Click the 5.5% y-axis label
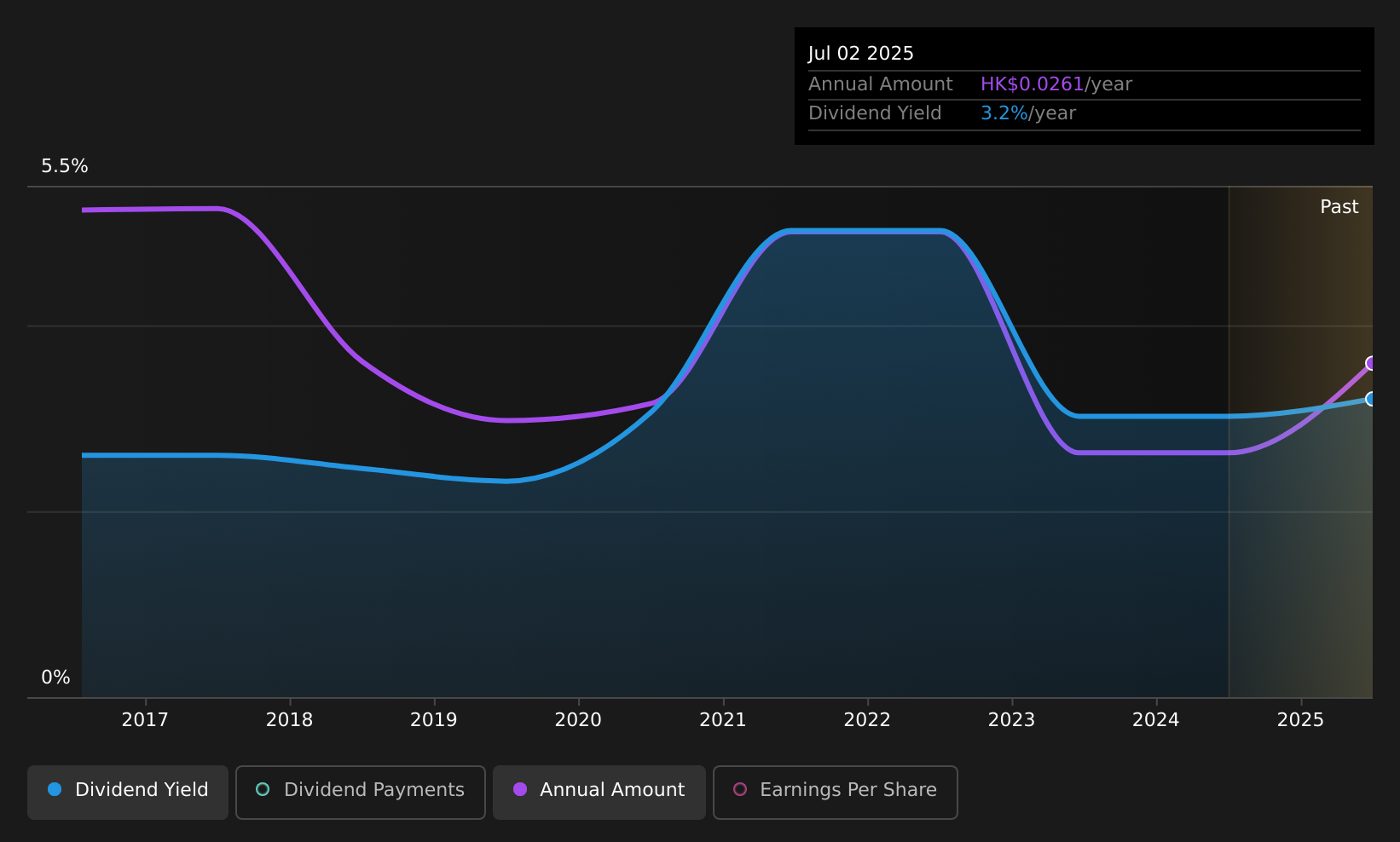The image size is (1400, 842). pos(65,166)
